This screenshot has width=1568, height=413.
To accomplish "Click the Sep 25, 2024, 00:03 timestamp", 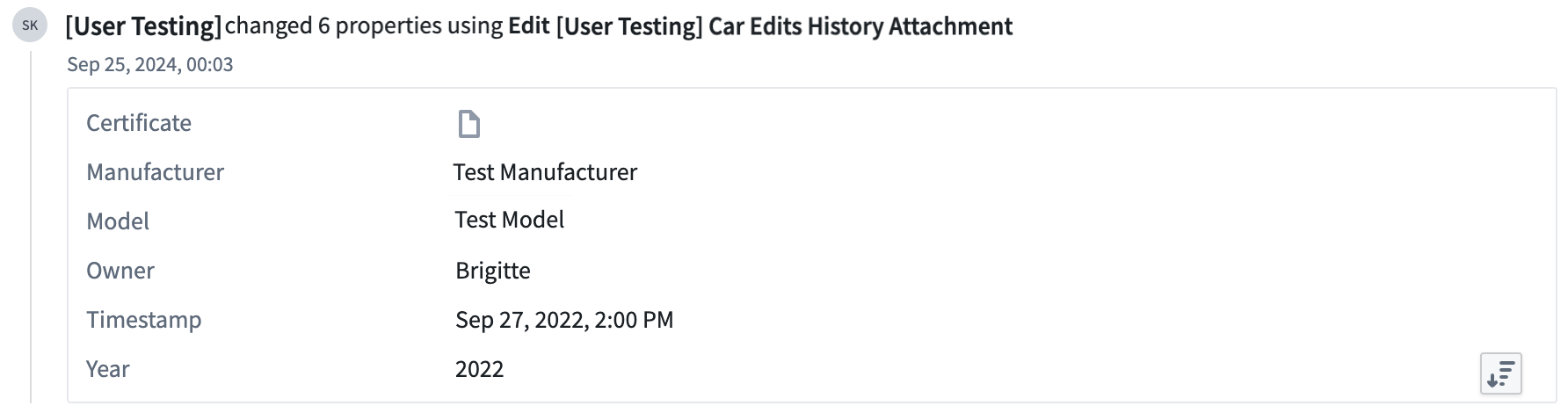I will pos(150,64).
